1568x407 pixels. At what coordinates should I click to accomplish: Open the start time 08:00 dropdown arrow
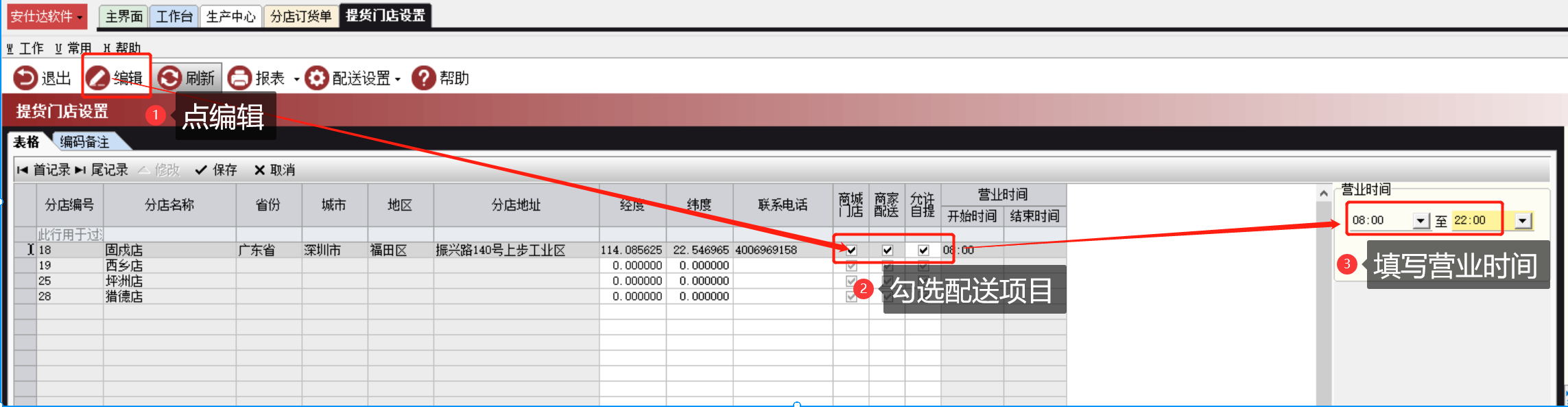point(1421,220)
